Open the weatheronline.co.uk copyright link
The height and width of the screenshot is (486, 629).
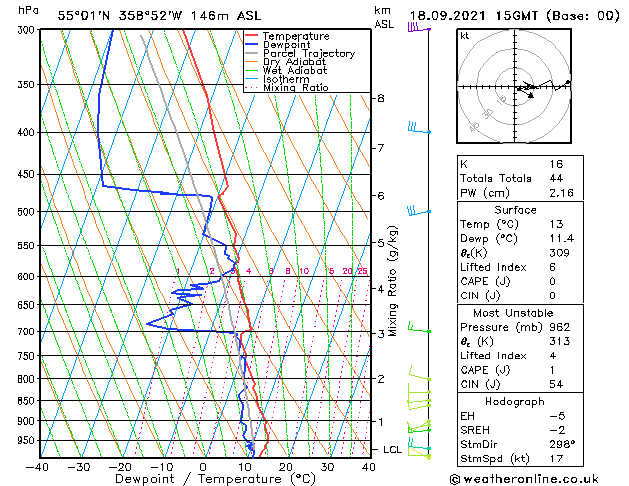(524, 479)
